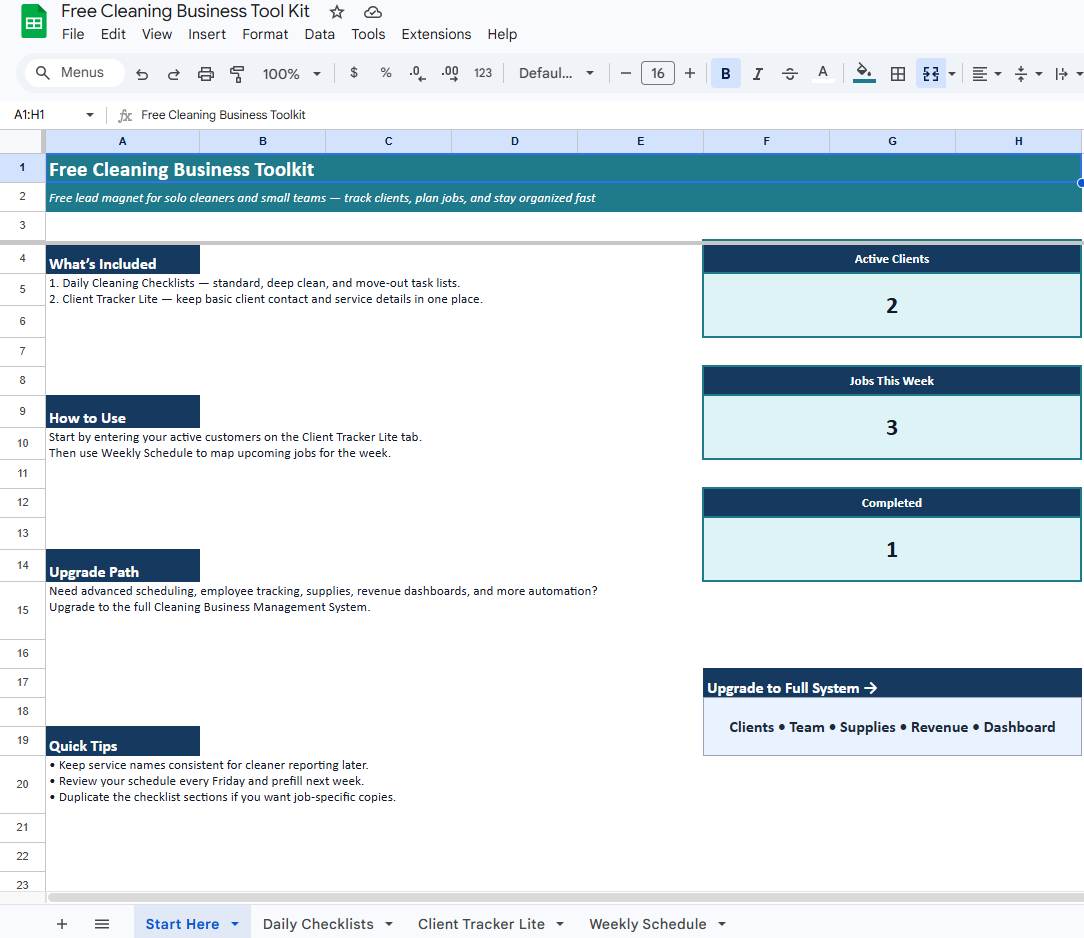Switch to the Weekly Schedule tab
The height and width of the screenshot is (938, 1084).
click(648, 924)
